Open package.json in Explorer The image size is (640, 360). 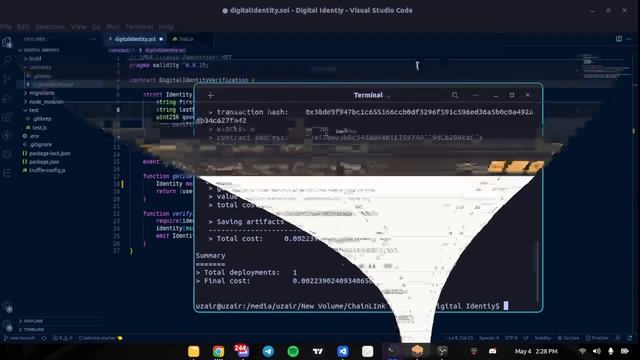pos(44,162)
